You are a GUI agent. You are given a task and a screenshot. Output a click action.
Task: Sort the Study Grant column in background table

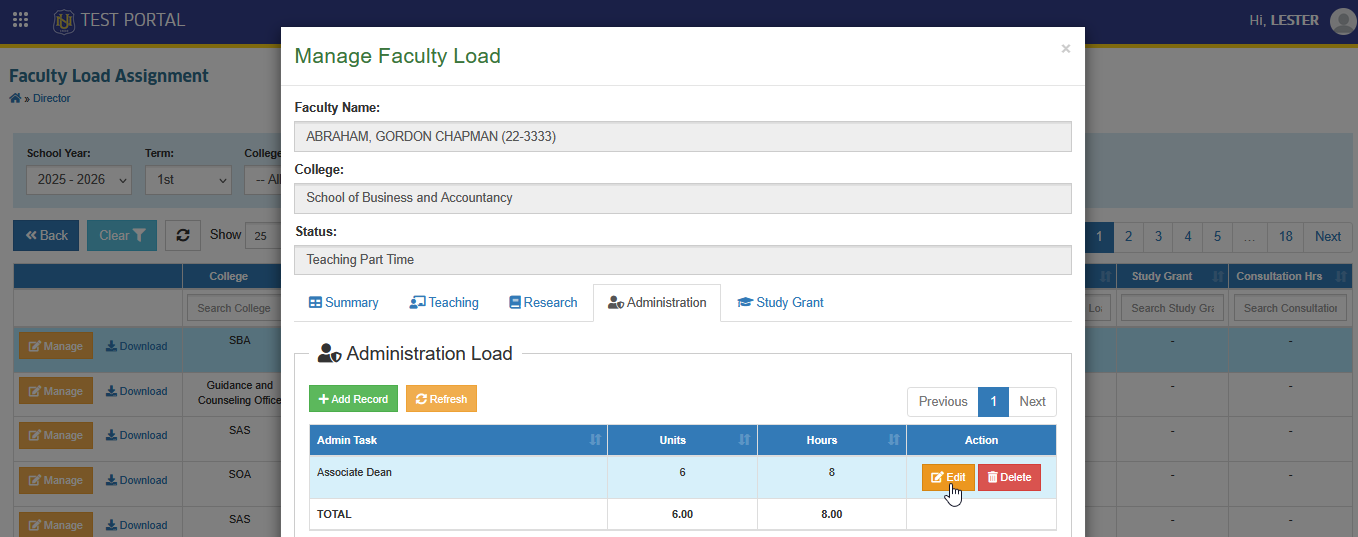coord(1217,276)
